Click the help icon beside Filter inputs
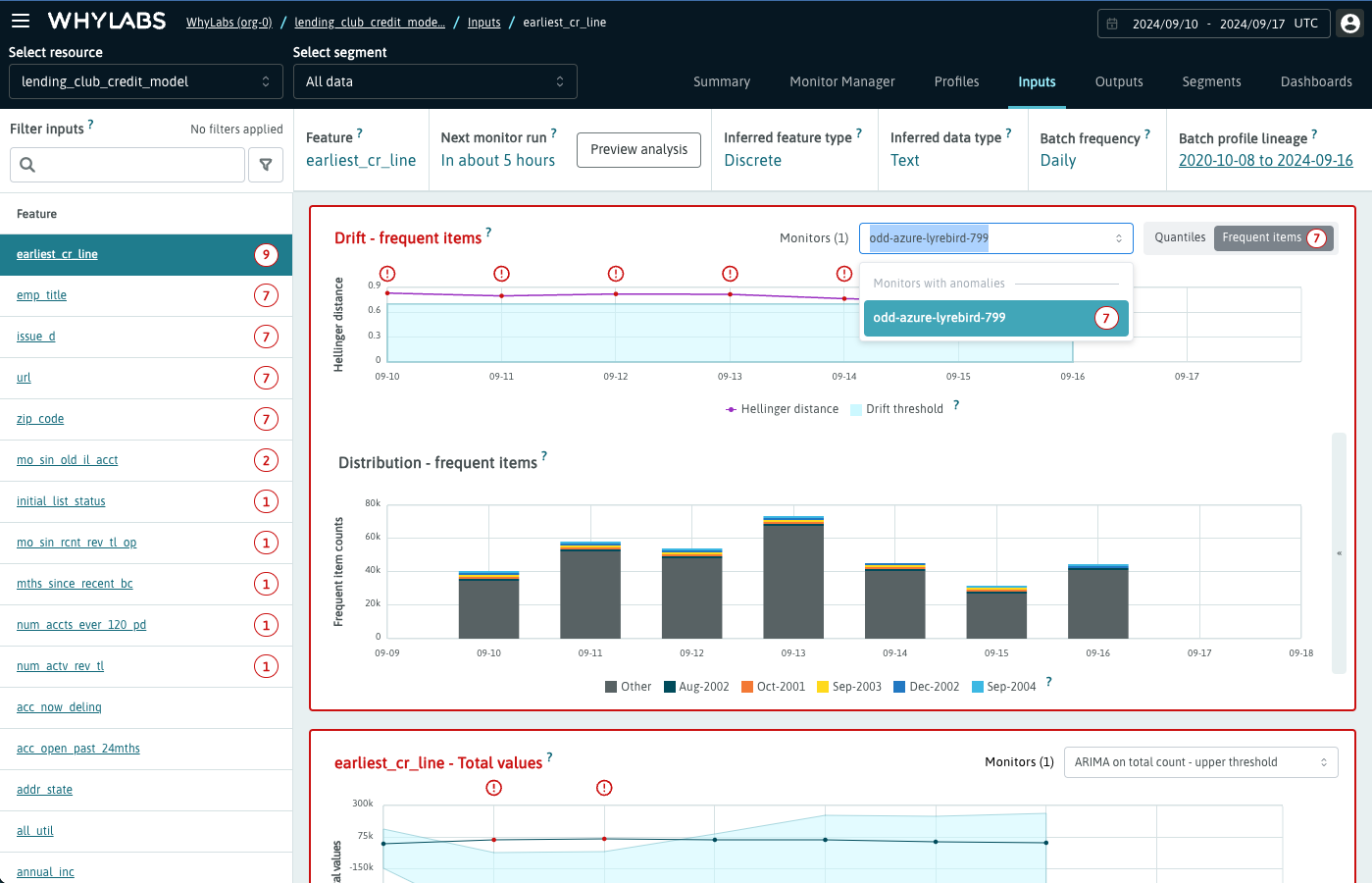This screenshot has width=1372, height=883. click(x=91, y=125)
